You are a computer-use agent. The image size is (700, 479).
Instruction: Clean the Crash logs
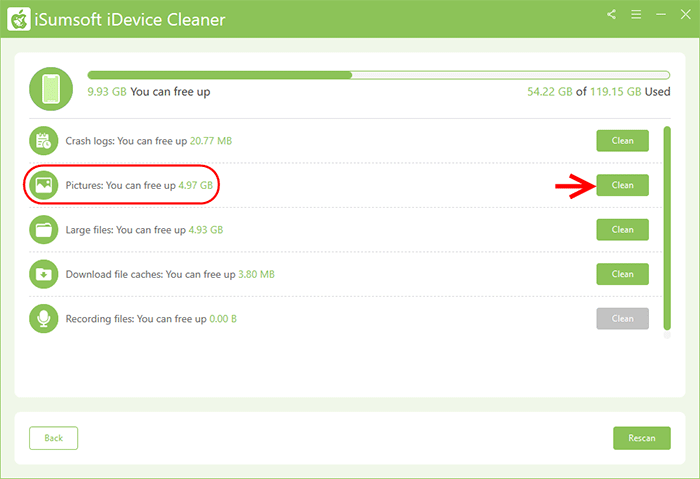coord(622,141)
